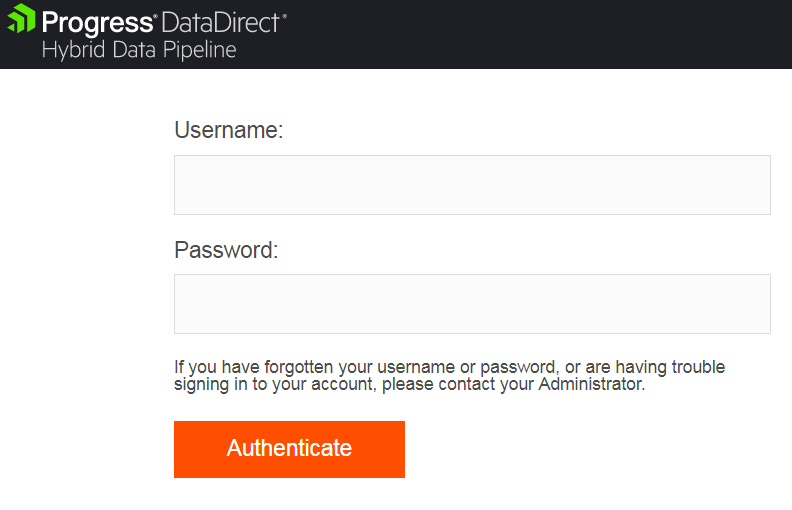This screenshot has height=510, width=792.
Task: Focus the Username input field
Action: pyautogui.click(x=472, y=185)
